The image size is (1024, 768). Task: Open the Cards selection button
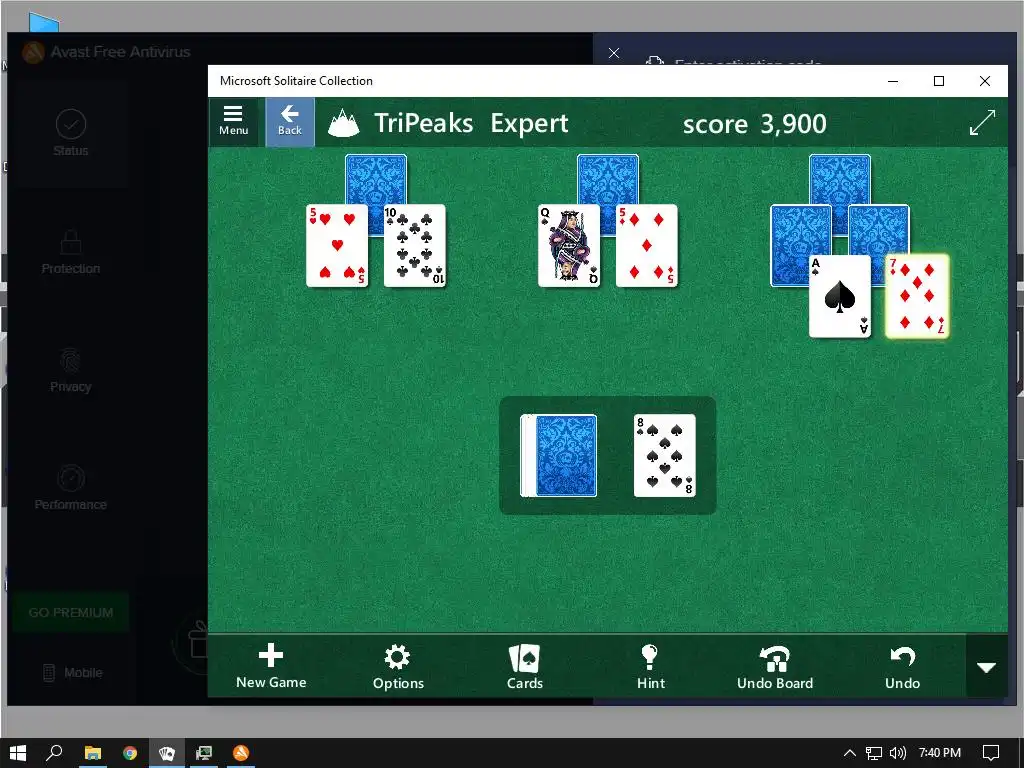coord(524,667)
